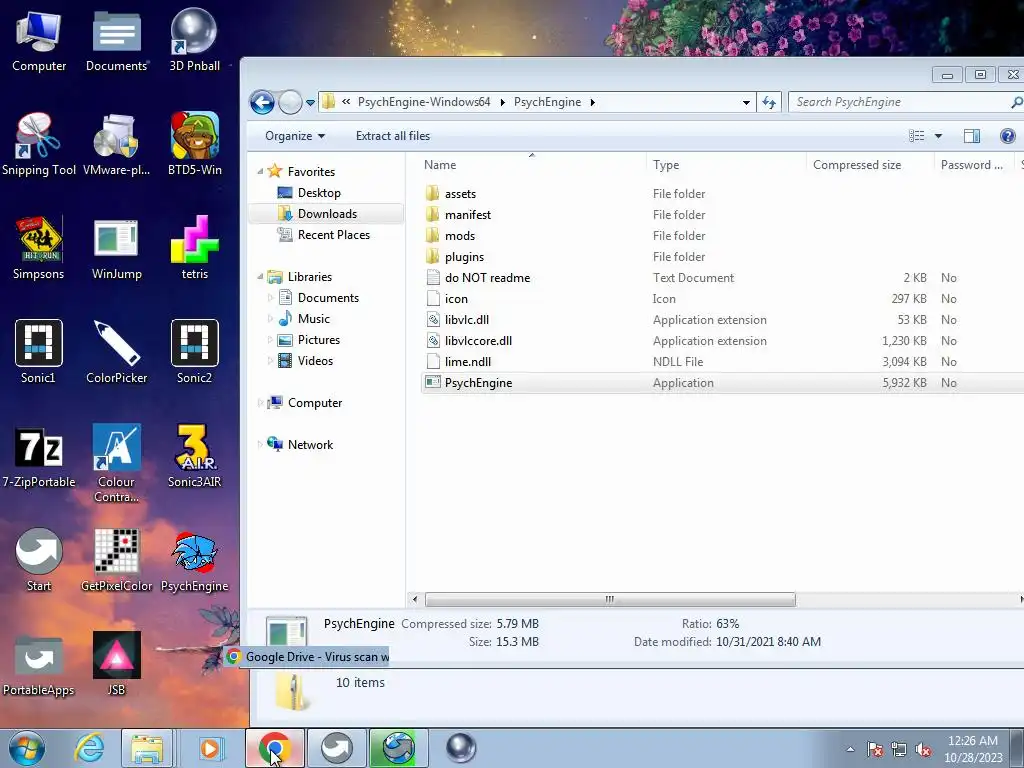This screenshot has height=768, width=1024.
Task: Select the Sonic3AIR desktop icon
Action: pyautogui.click(x=195, y=456)
